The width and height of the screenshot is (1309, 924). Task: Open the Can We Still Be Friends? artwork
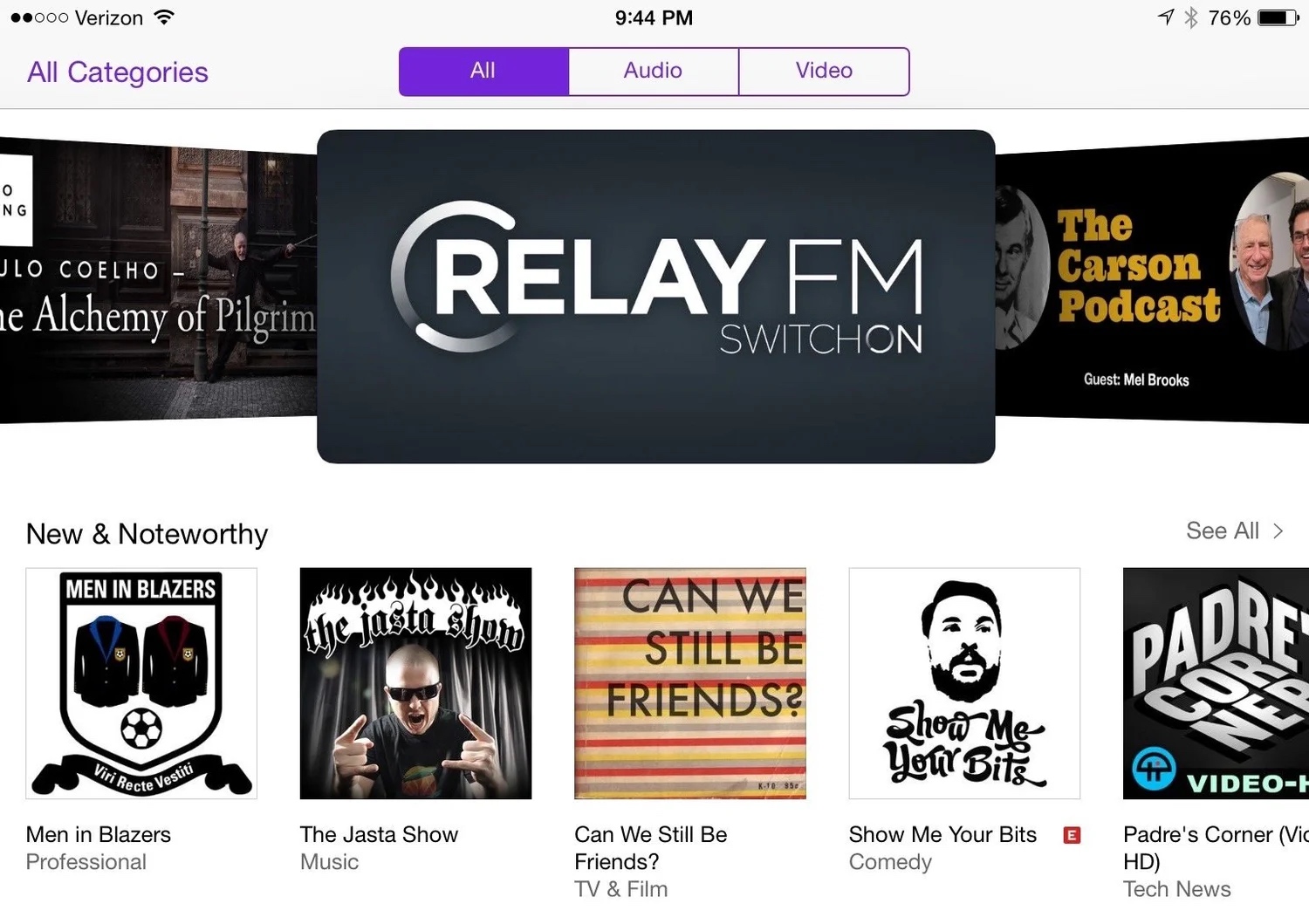click(689, 681)
